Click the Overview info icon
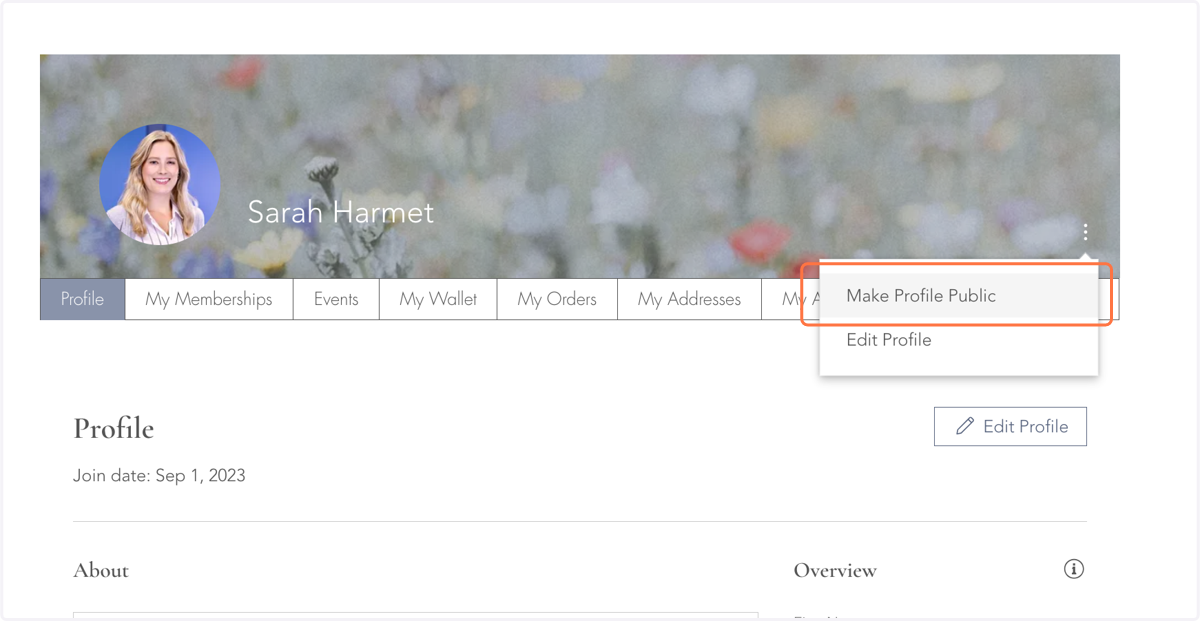1200x621 pixels. pos(1074,569)
